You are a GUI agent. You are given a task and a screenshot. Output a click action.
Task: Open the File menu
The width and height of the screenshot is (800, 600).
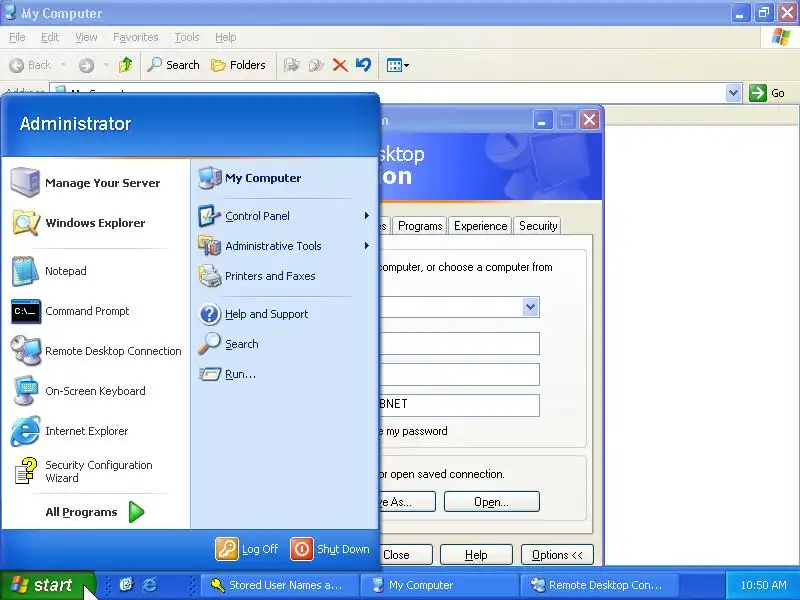click(x=17, y=37)
